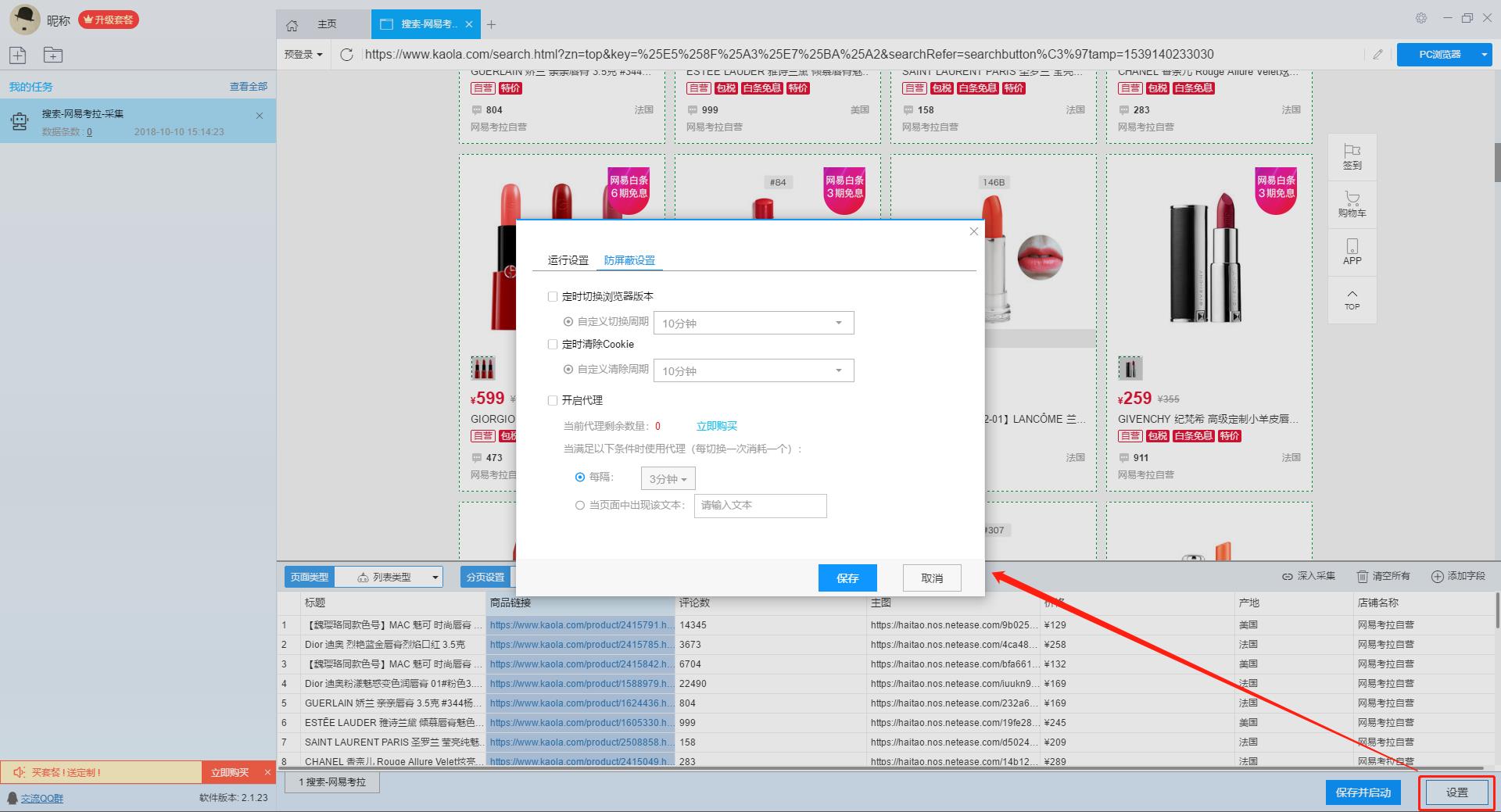Screen dimensions: 1501x812
Task: Expand the PC浏览器 dropdown arrow
Action: click(1484, 55)
